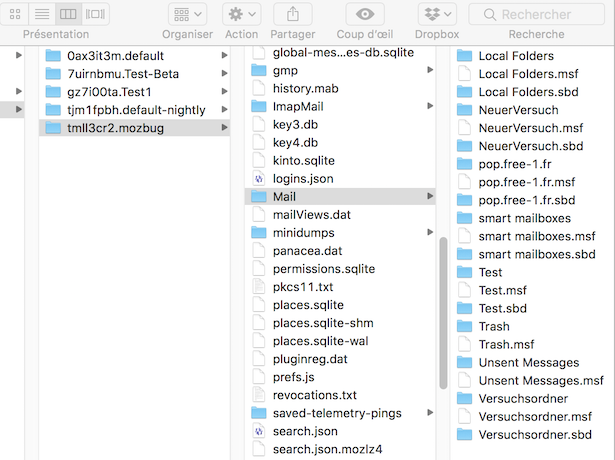Image resolution: width=615 pixels, height=460 pixels.
Task: Select the Mail folder icon
Action: click(x=259, y=197)
